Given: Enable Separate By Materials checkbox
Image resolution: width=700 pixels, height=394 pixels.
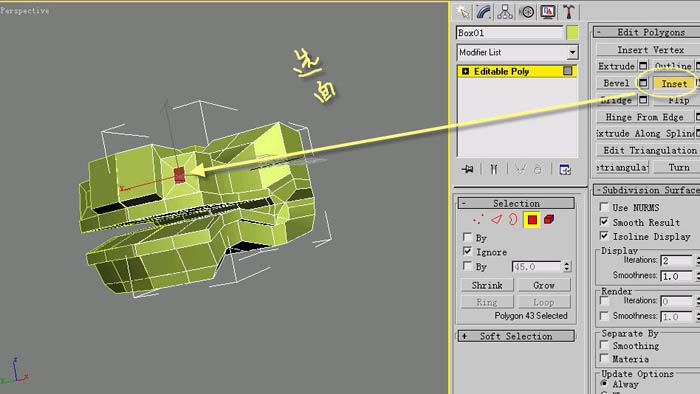Looking at the screenshot, I should [x=604, y=358].
